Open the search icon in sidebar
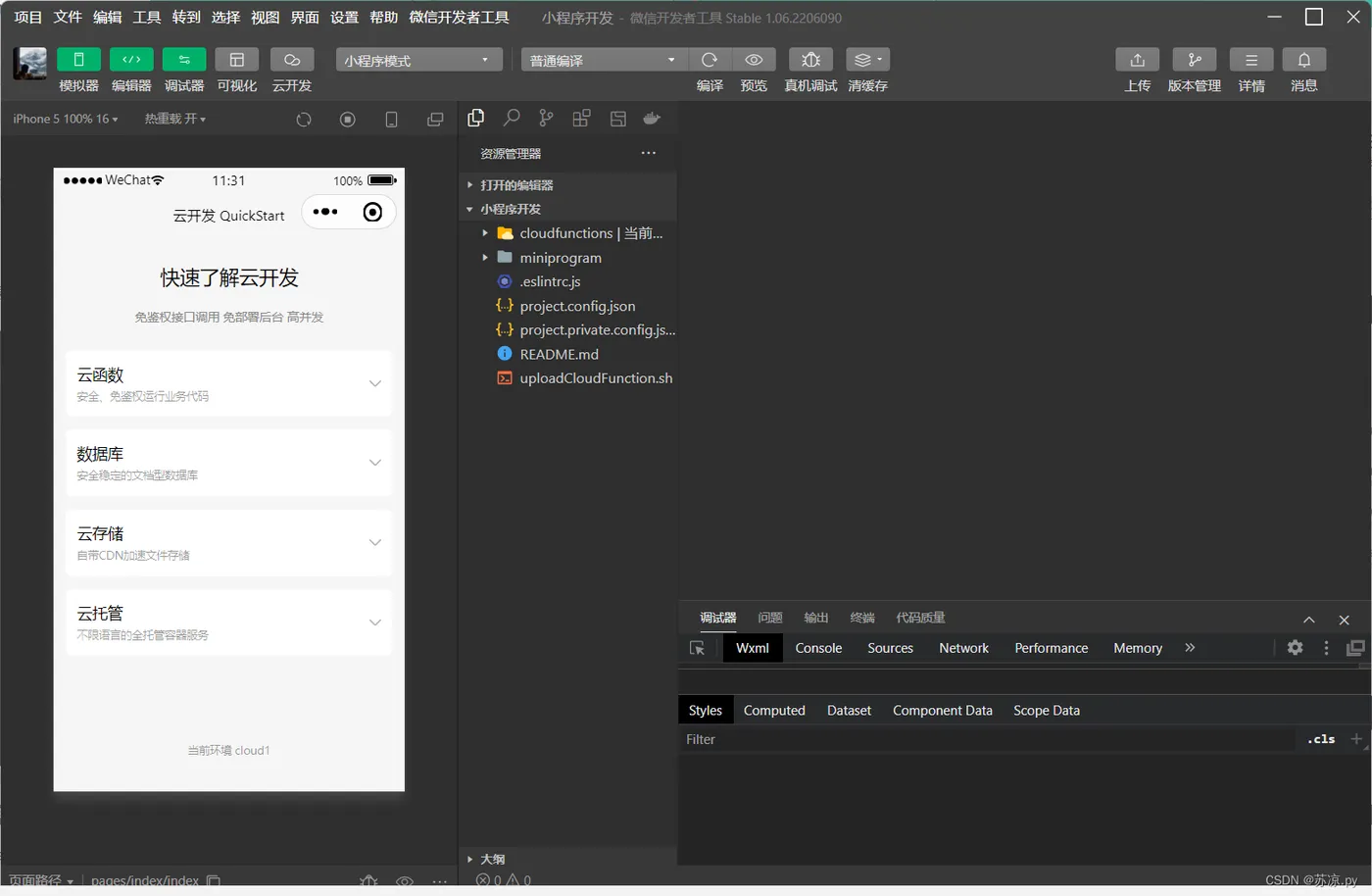Screen dimensions: 1372x896 click(512, 119)
